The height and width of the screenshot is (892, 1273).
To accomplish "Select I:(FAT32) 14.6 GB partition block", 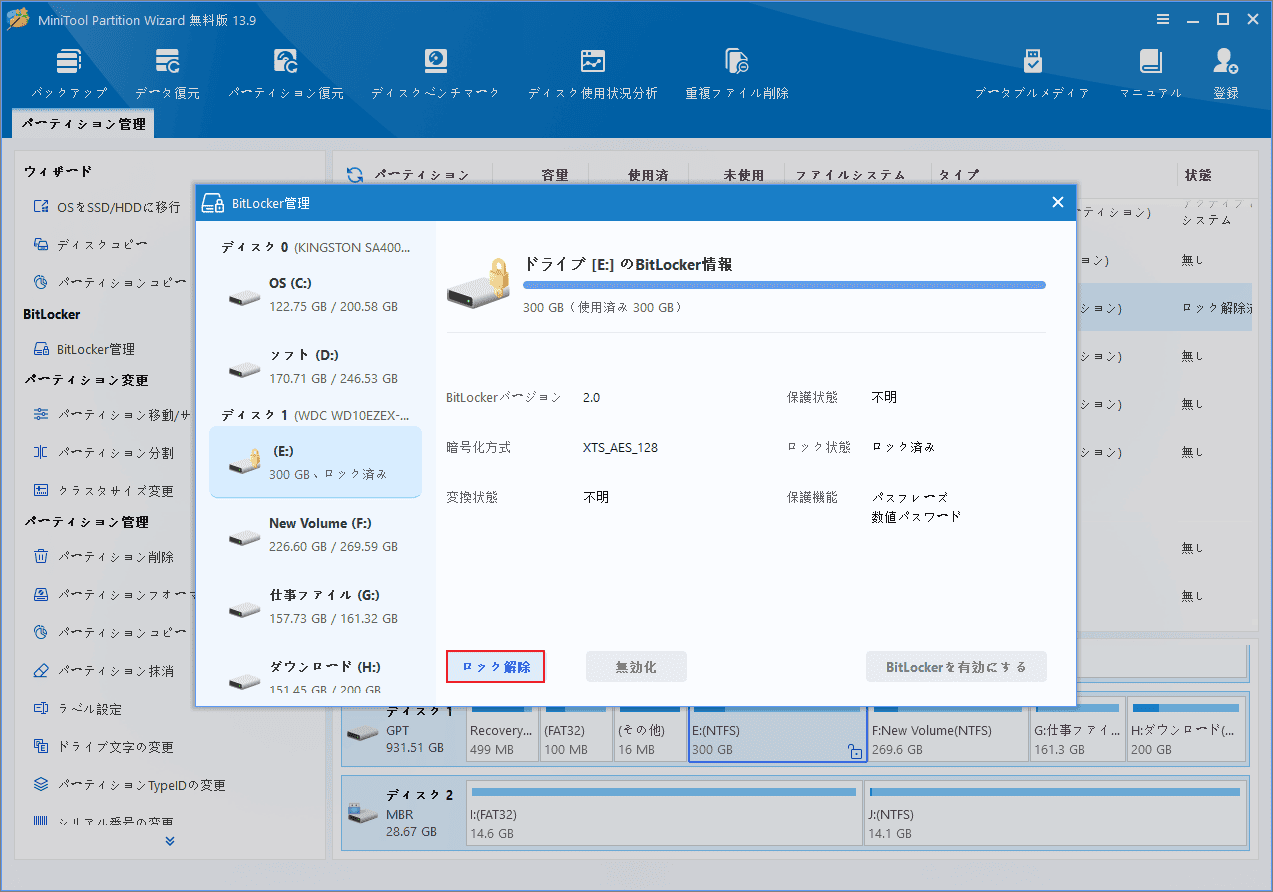I will tap(663, 813).
